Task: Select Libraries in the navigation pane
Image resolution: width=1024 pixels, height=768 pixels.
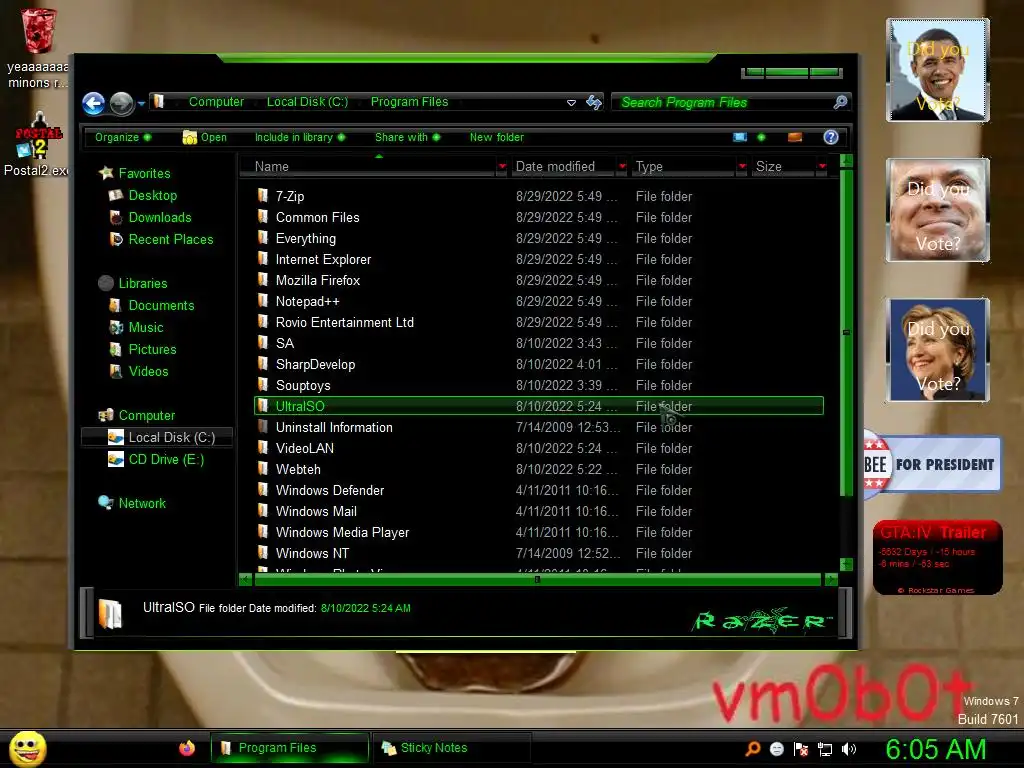Action: (x=142, y=283)
